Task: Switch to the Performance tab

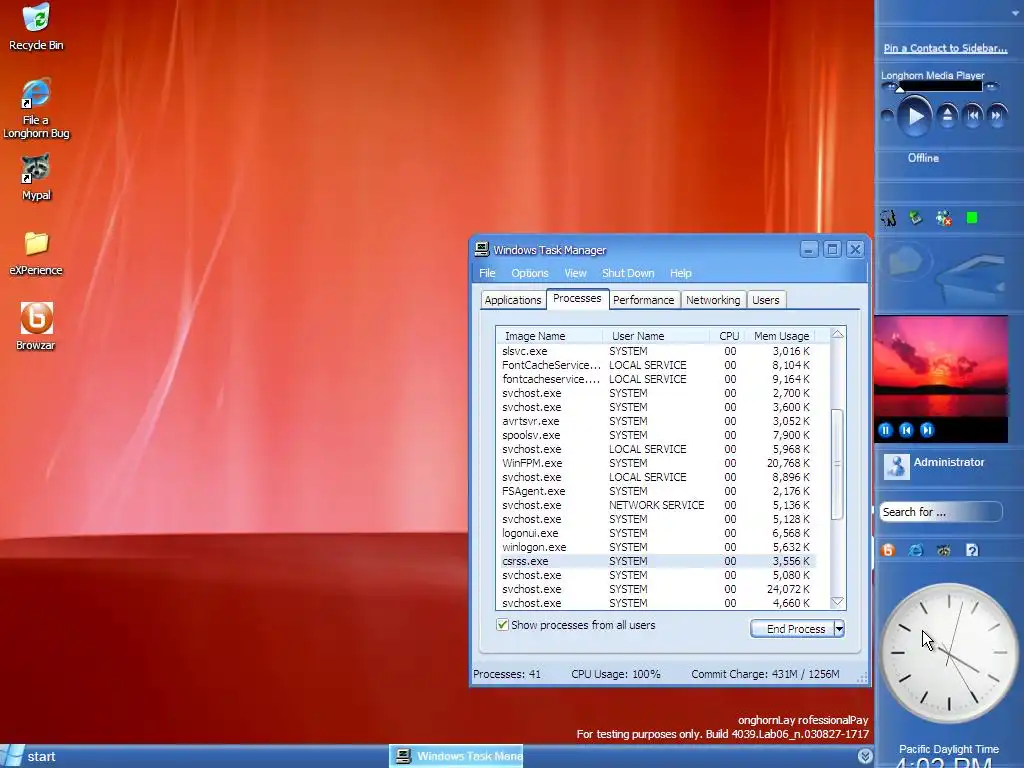Action: click(643, 300)
